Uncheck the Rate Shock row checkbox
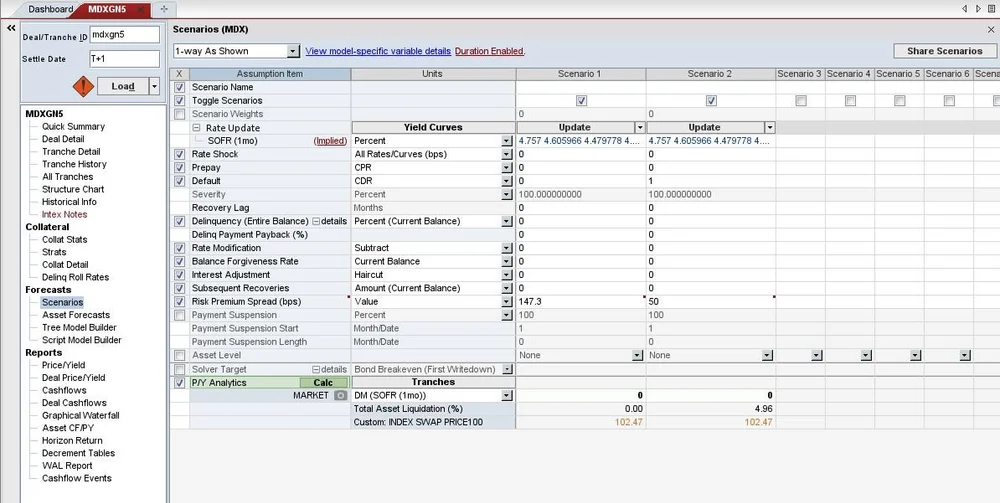This screenshot has height=503, width=1000. (x=180, y=154)
